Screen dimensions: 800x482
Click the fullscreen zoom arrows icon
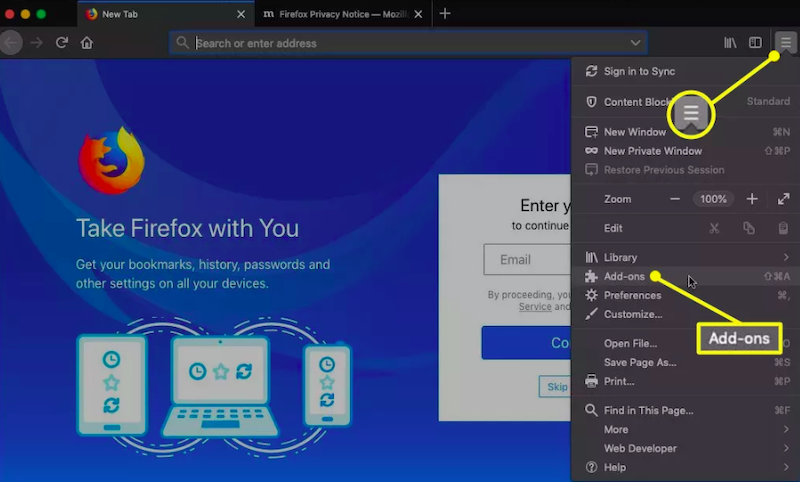tap(783, 199)
